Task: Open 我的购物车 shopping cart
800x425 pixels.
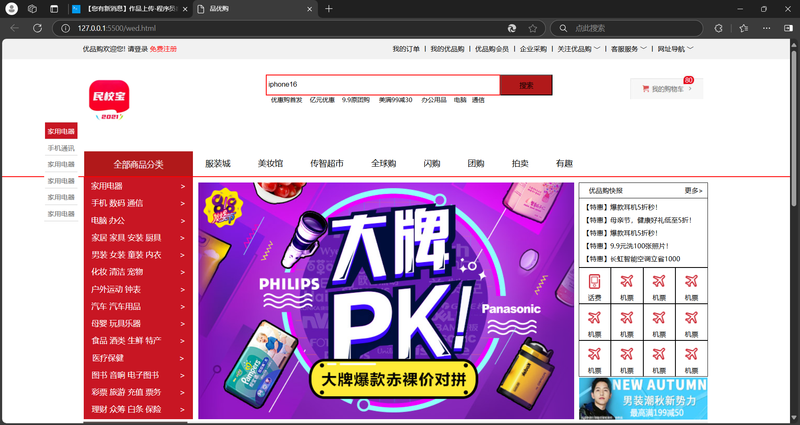Action: 666,89
